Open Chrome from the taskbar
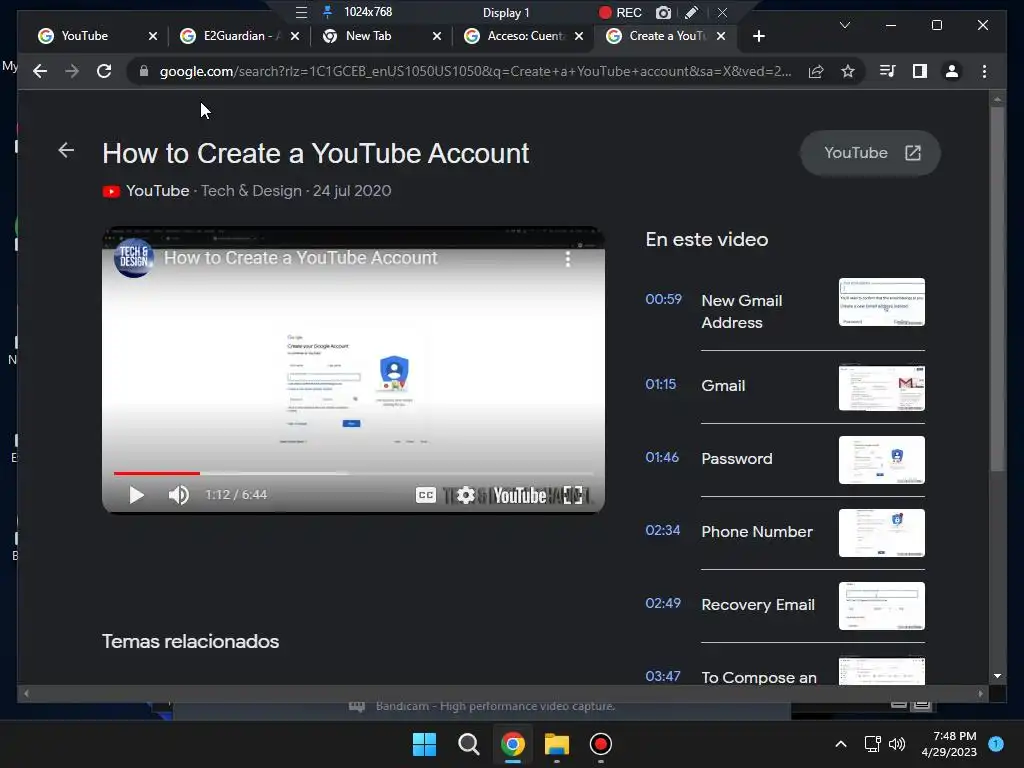Screen dimensions: 1024x768 pos(513,744)
